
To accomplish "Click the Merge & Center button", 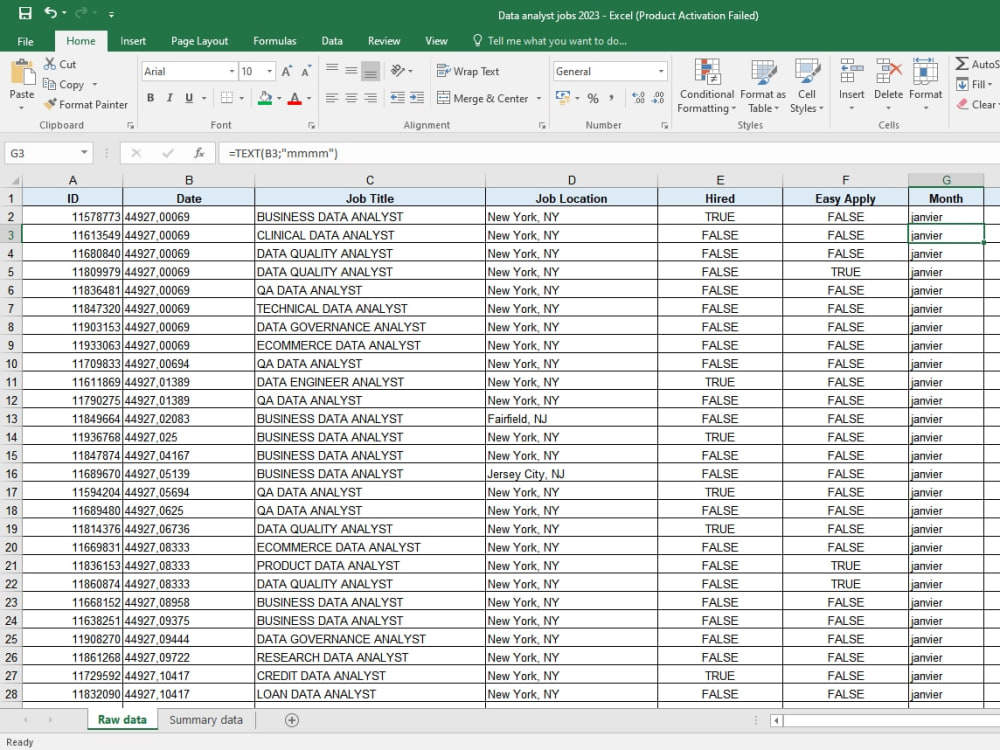I will click(483, 98).
